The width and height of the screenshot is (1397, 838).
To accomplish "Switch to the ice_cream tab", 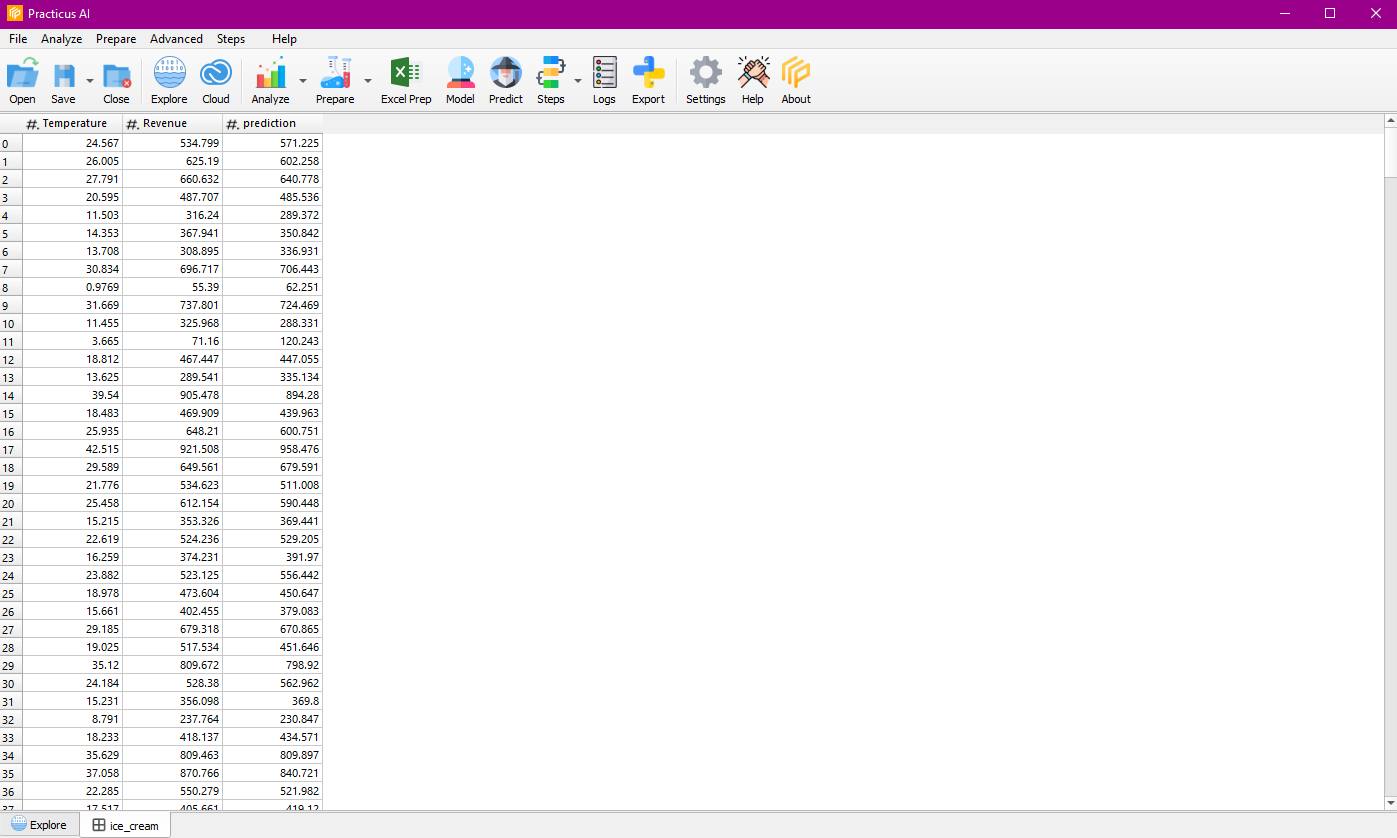I will (125, 826).
